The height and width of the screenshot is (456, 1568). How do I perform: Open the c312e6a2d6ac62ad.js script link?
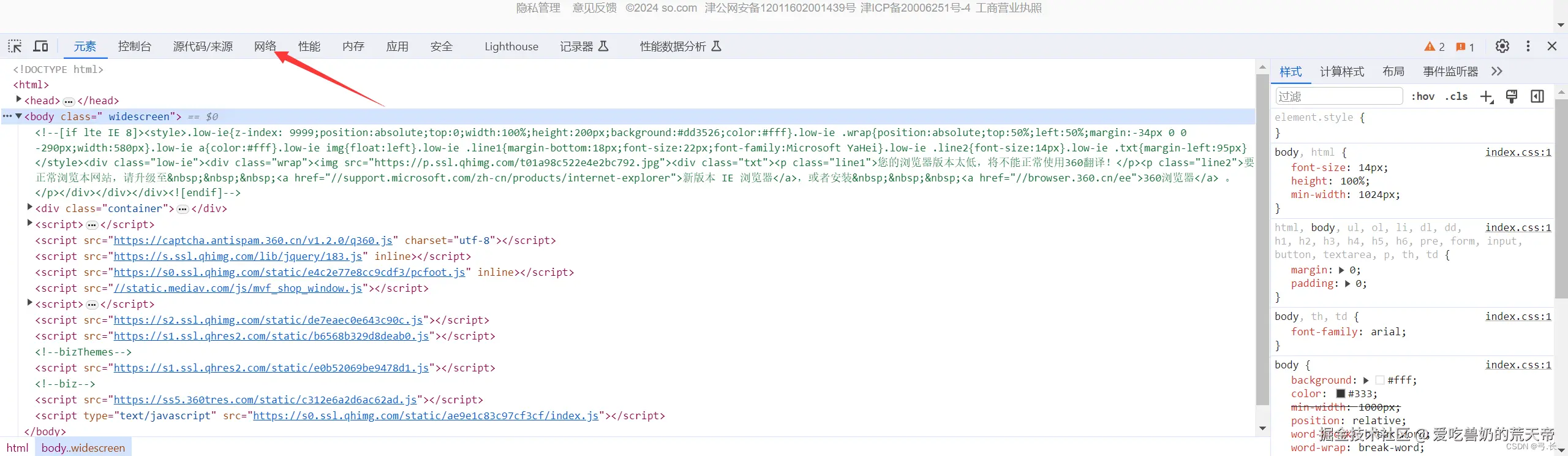tap(265, 400)
